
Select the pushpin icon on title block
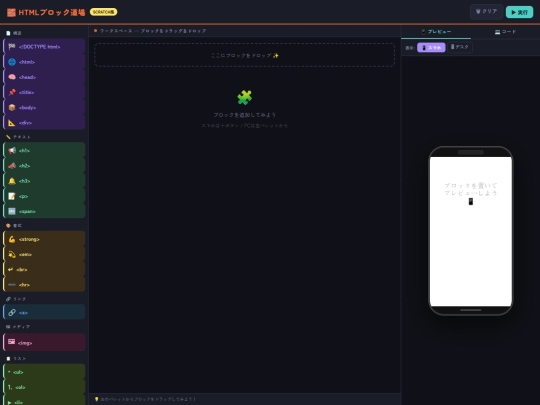12,92
